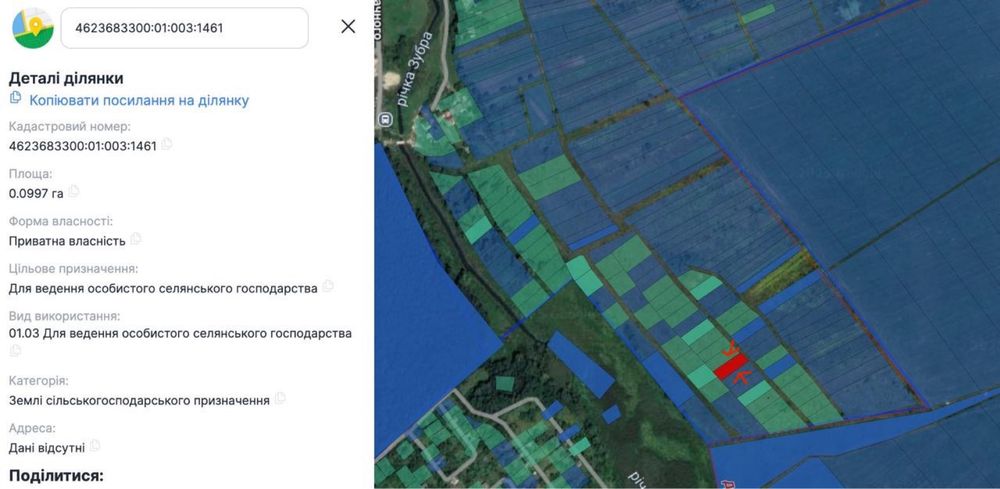This screenshot has height=489, width=1000.
Task: Click the 'Цільове призначення:' label
Action: coord(73,268)
